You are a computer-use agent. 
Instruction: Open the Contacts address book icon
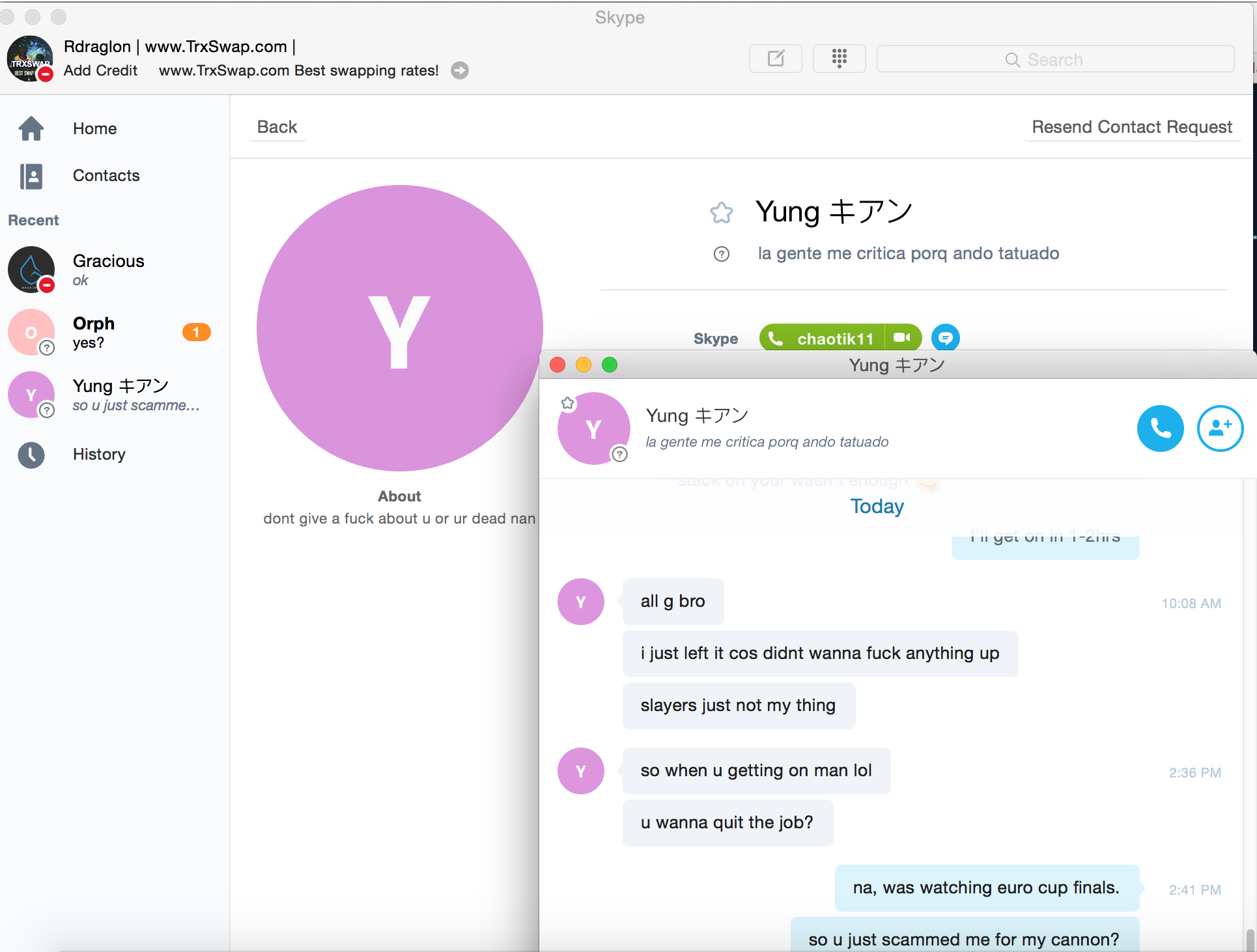[31, 176]
